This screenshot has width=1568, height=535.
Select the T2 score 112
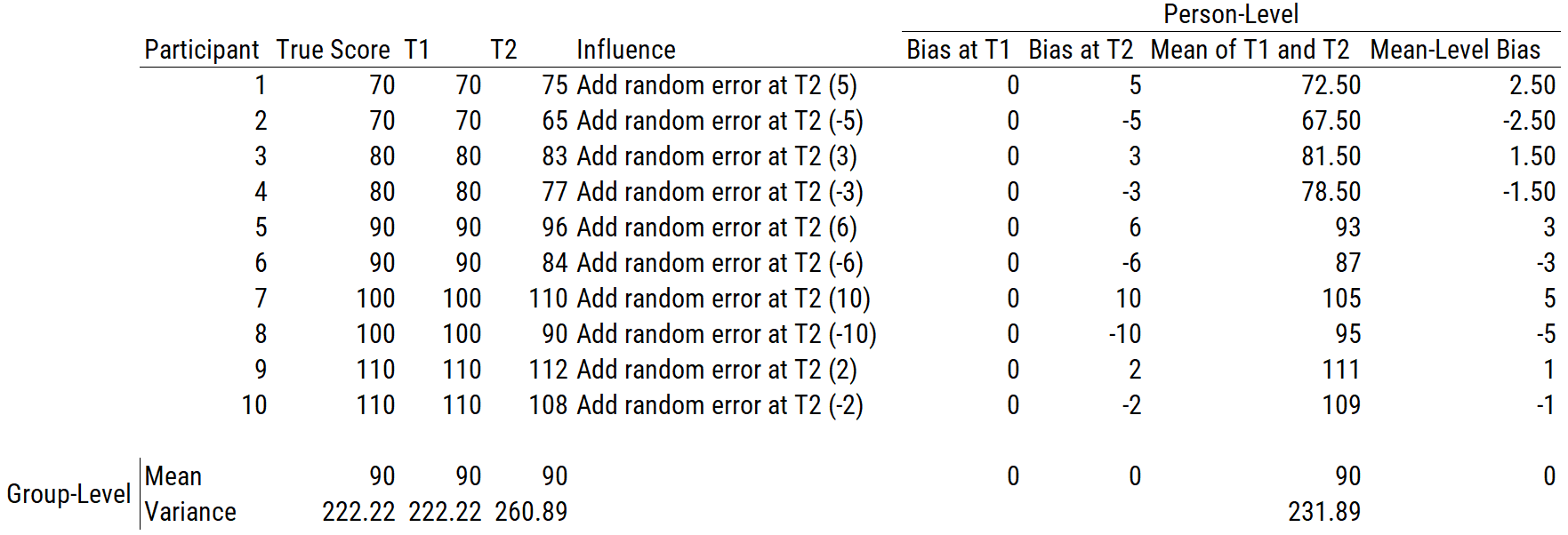click(548, 370)
